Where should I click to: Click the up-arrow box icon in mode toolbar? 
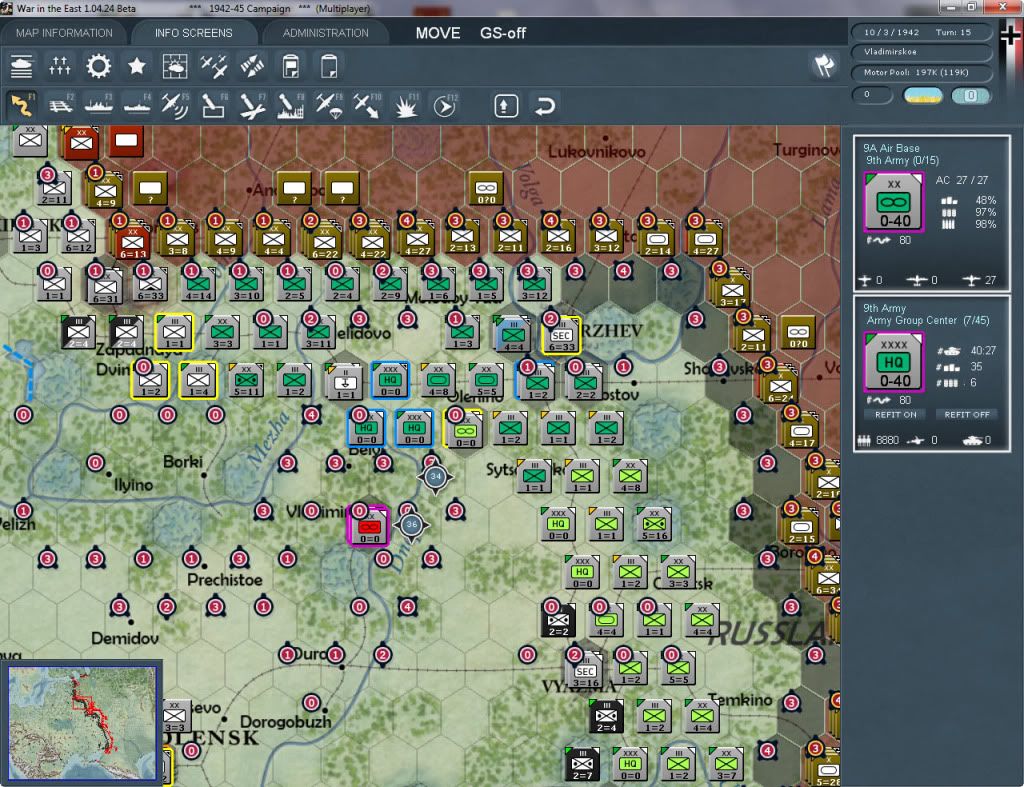506,106
